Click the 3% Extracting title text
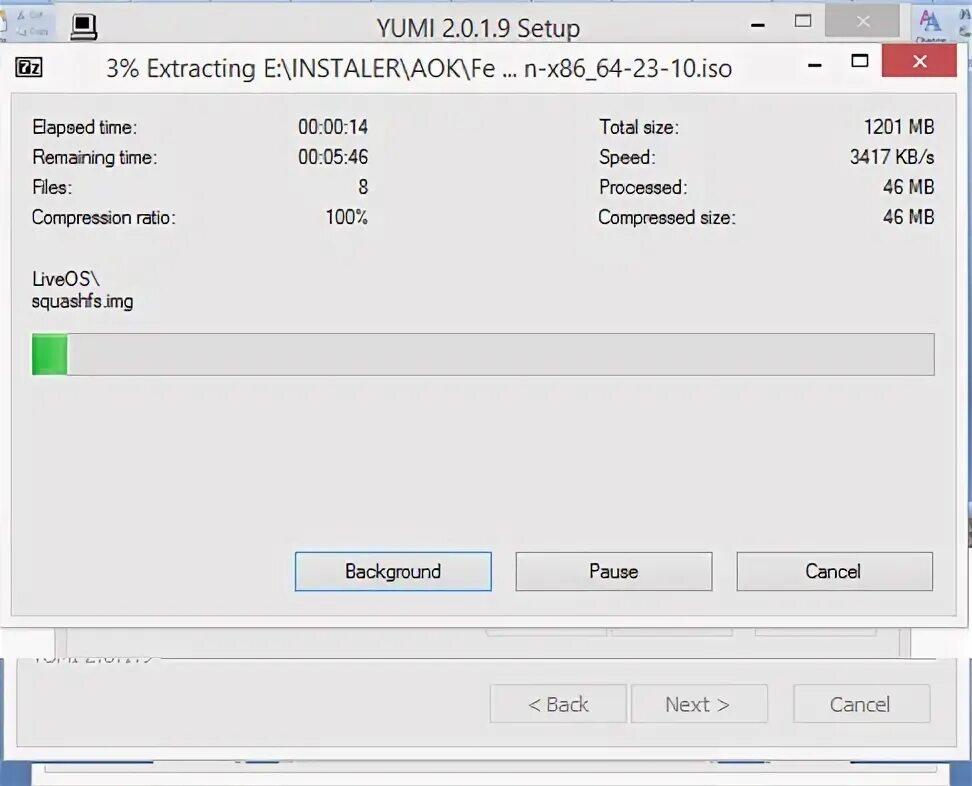The height and width of the screenshot is (786, 972). point(419,68)
